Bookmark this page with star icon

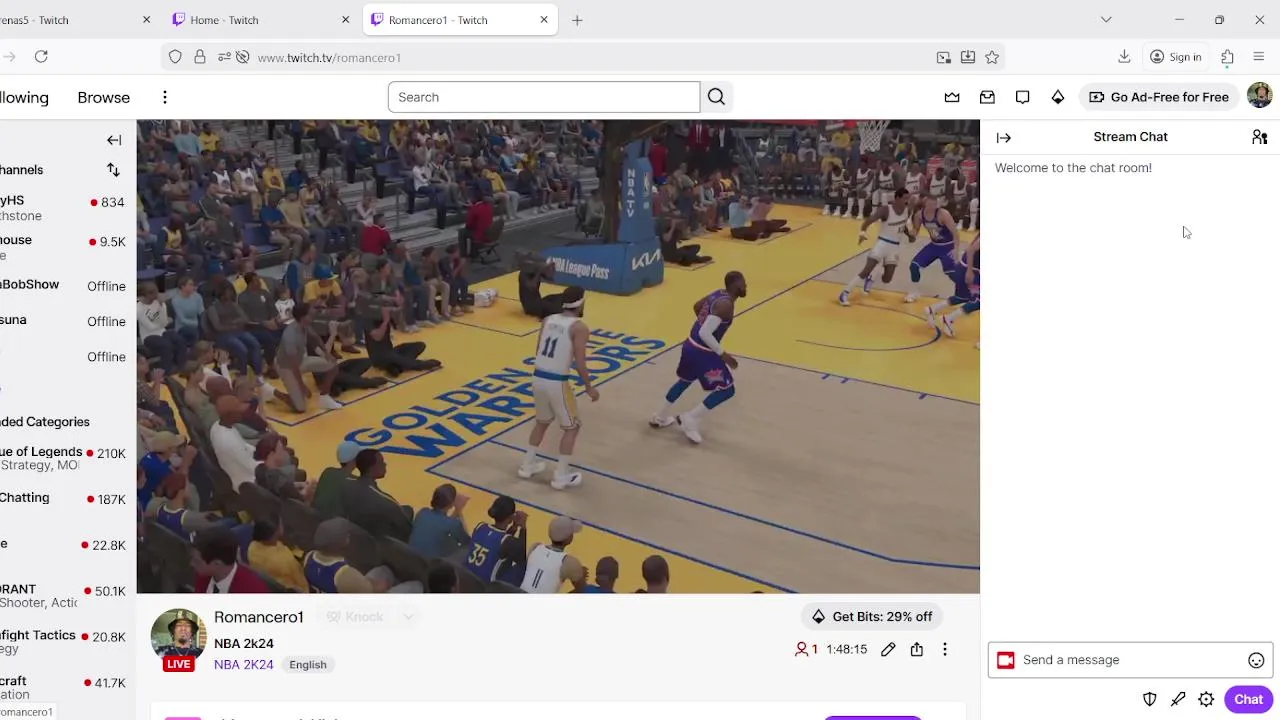[x=992, y=57]
